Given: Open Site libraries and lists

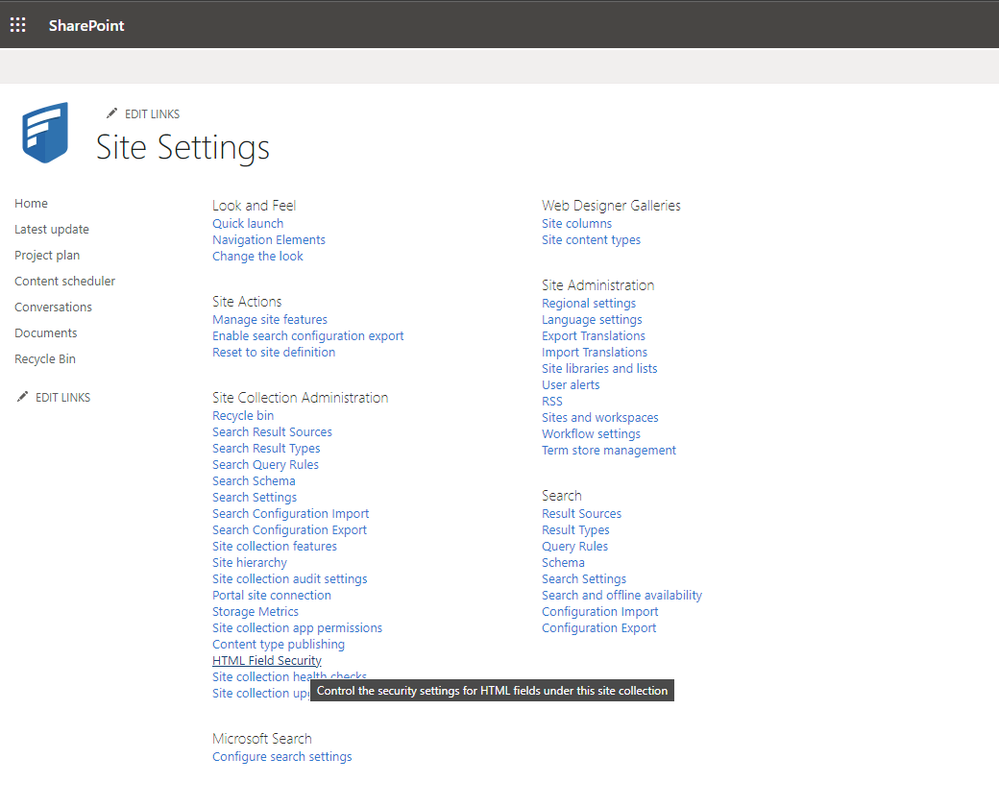Looking at the screenshot, I should (600, 368).
